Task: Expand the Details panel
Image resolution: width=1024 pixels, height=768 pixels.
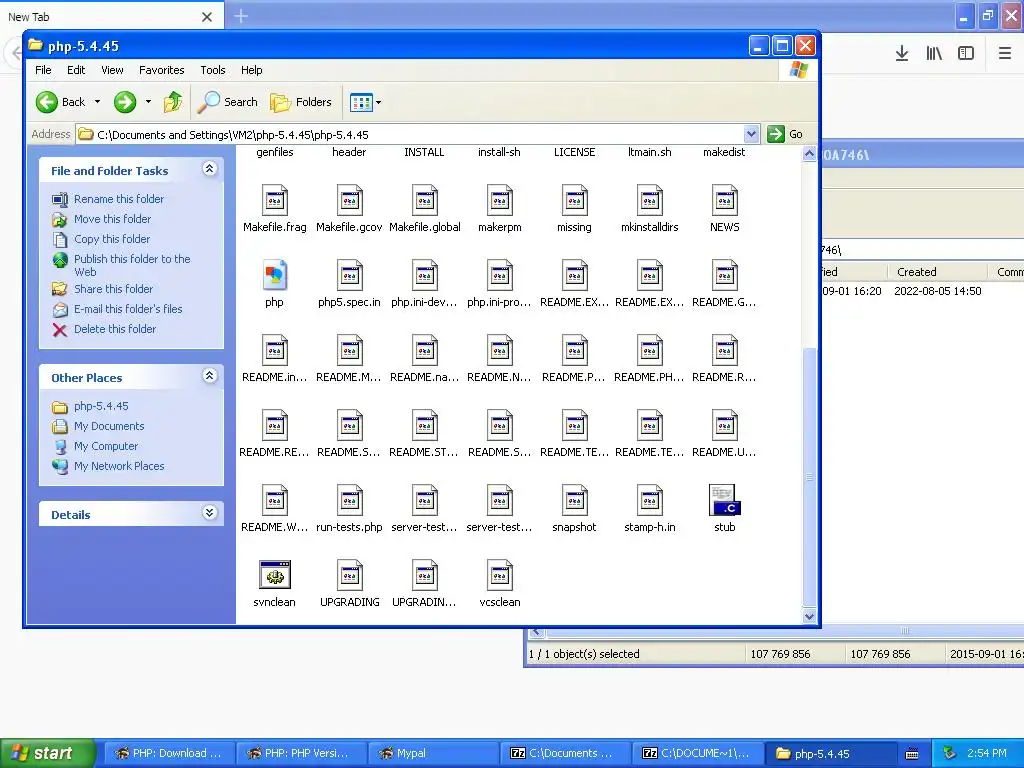Action: click(x=209, y=513)
